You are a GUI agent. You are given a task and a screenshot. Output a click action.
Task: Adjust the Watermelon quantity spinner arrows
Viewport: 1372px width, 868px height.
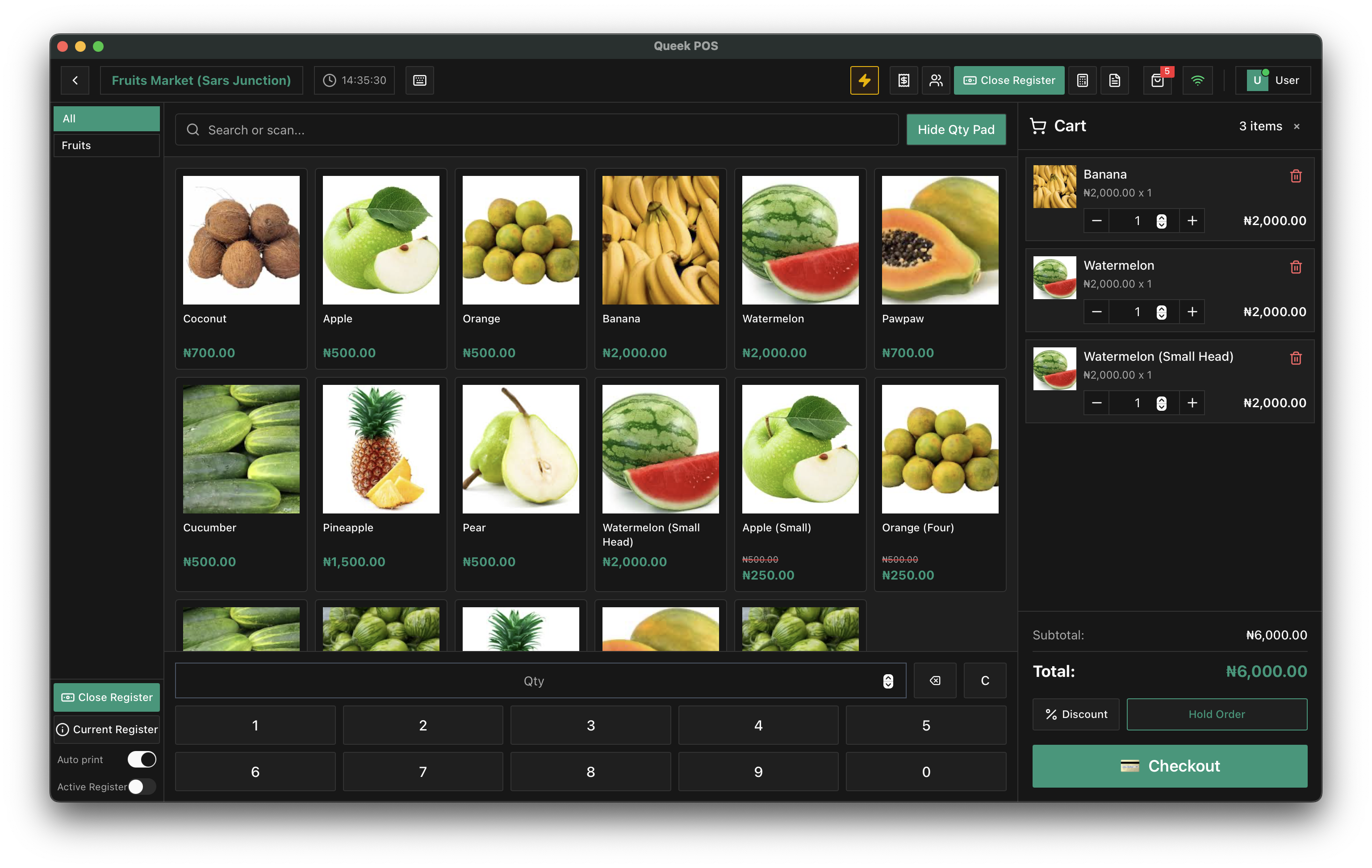pos(1161,312)
